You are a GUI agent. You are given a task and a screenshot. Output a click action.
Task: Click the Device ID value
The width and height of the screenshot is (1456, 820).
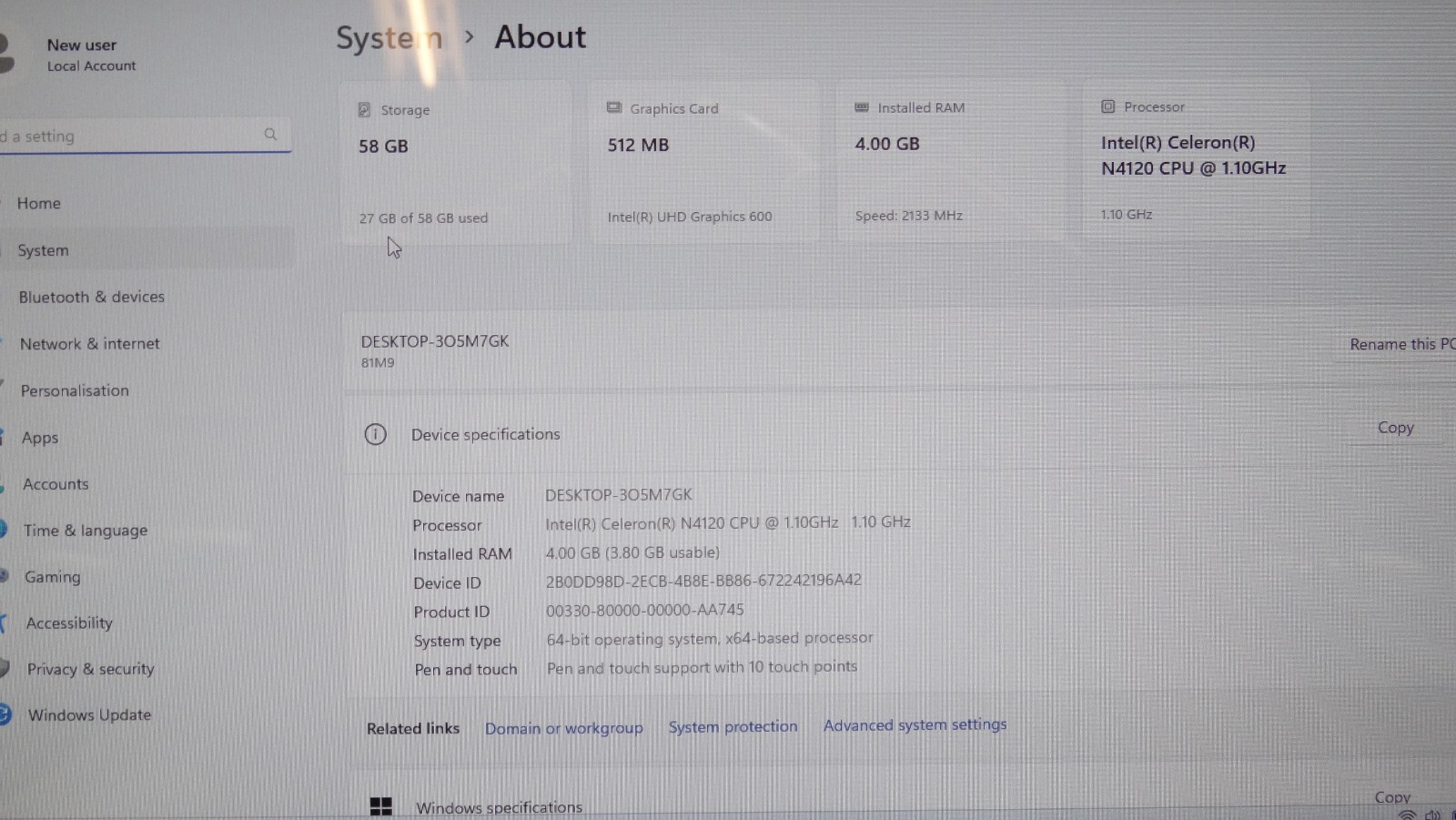click(x=703, y=580)
